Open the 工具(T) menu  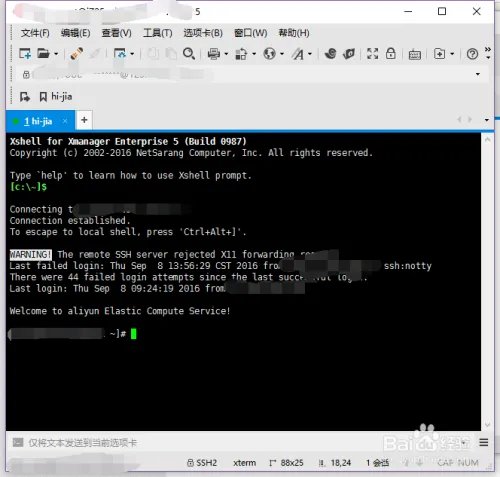coord(158,33)
